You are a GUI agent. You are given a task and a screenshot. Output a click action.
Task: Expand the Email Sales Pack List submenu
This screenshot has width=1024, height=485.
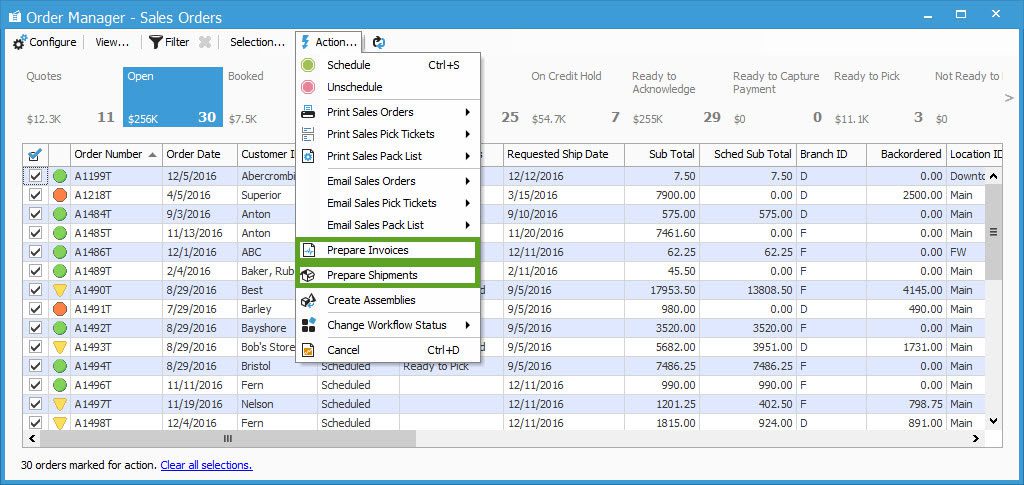pyautogui.click(x=468, y=226)
